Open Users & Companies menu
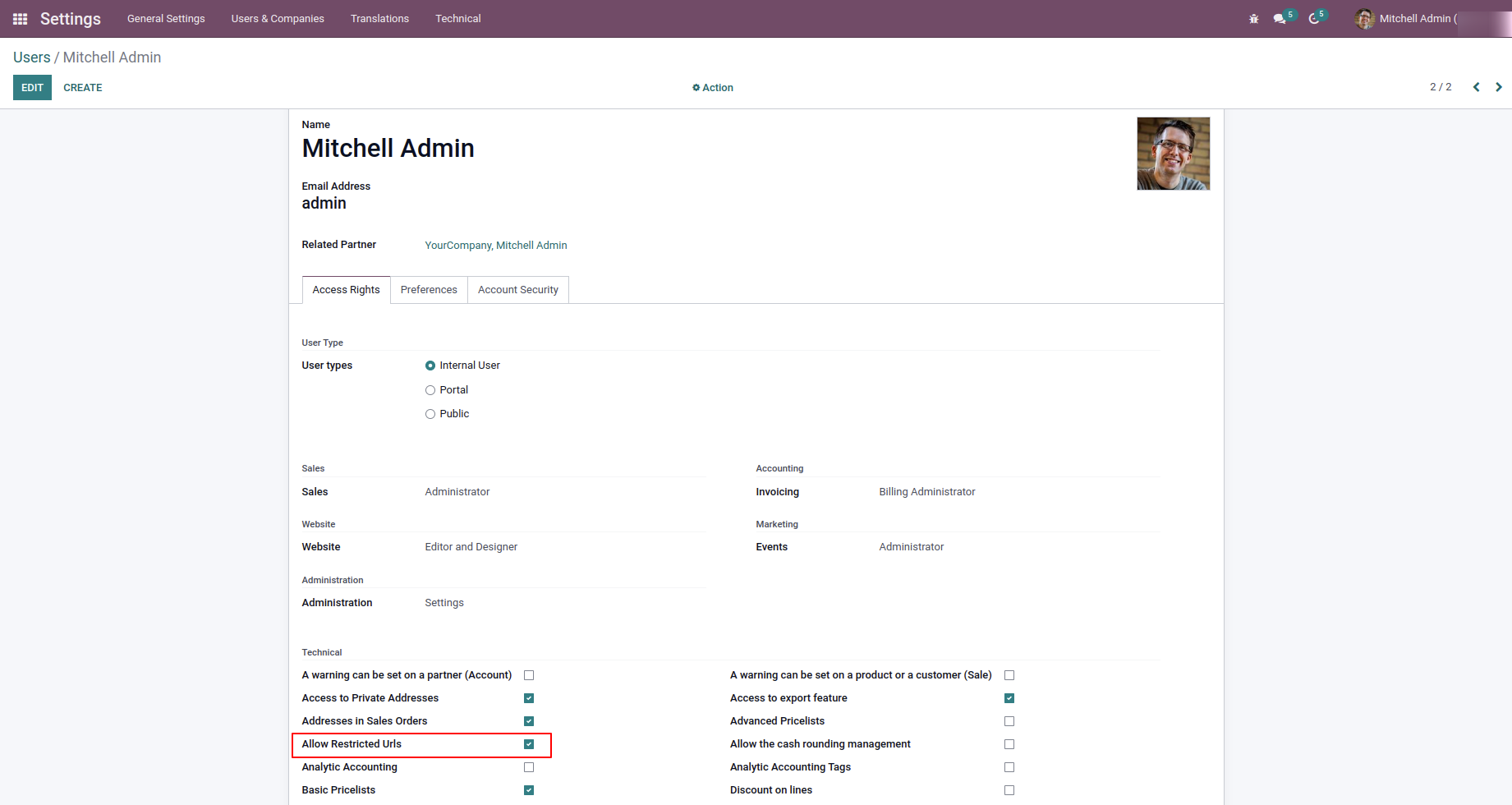This screenshot has width=1512, height=805. tap(278, 18)
